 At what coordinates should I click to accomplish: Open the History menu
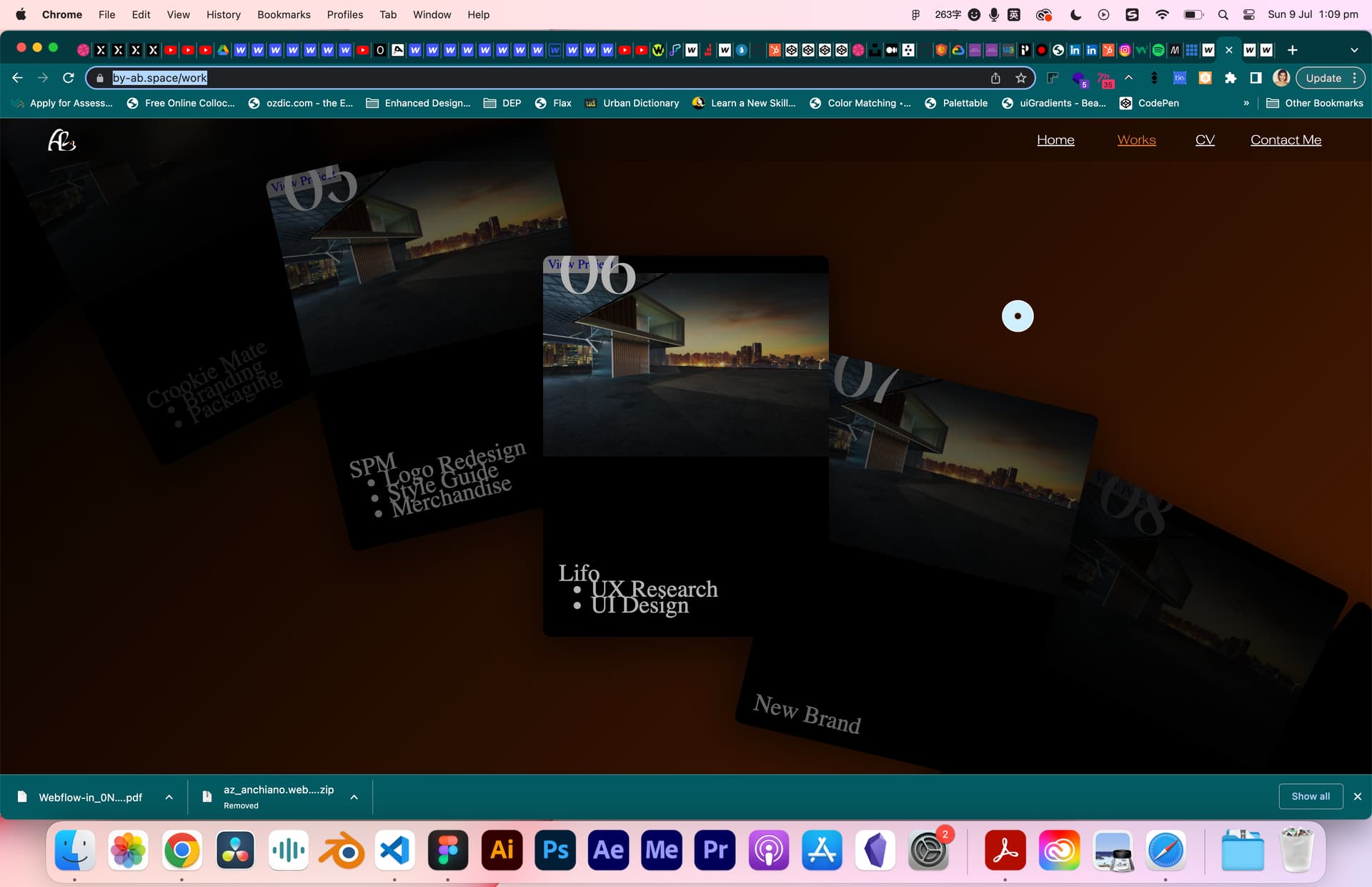pos(223,14)
